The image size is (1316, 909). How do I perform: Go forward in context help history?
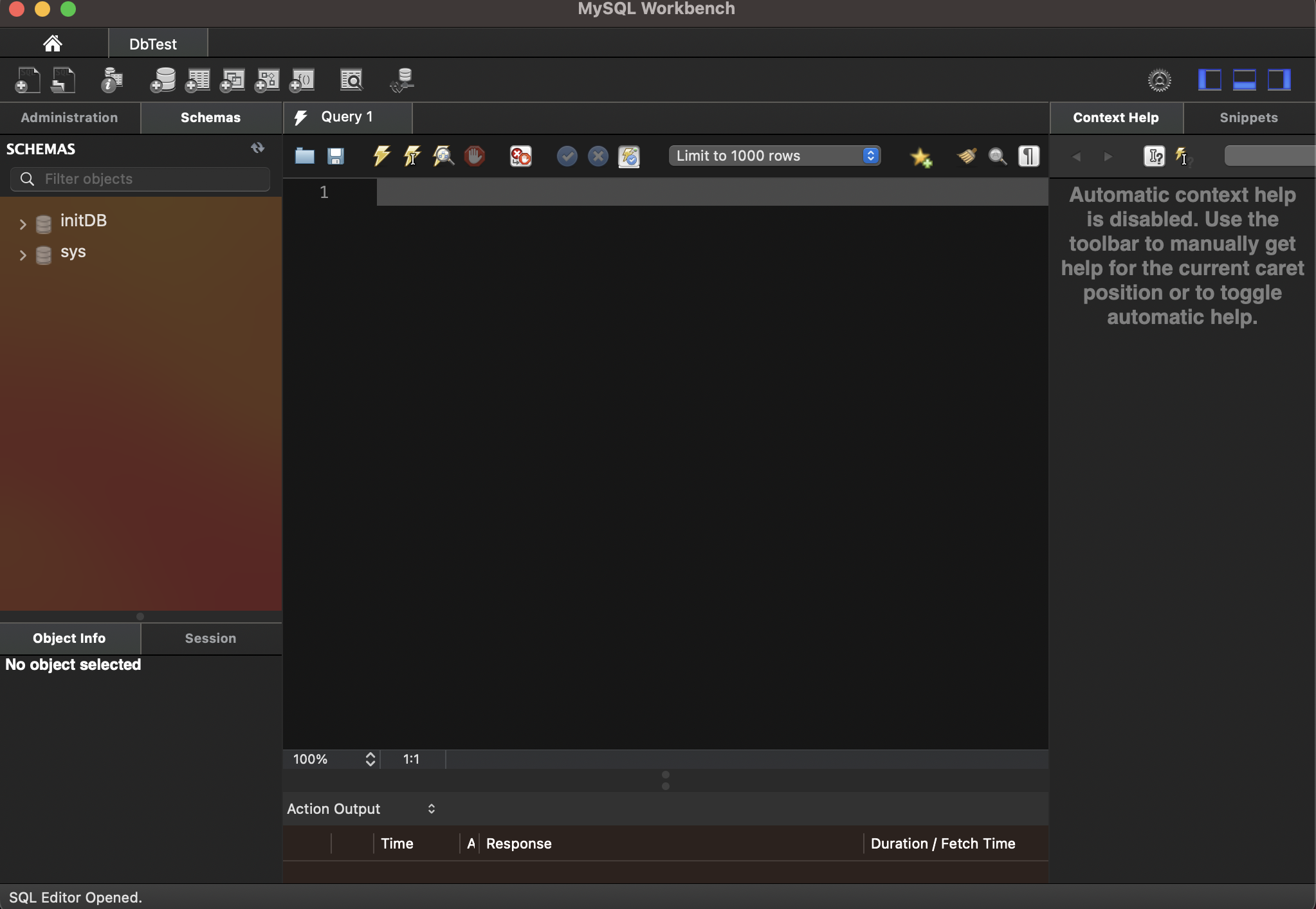pyautogui.click(x=1108, y=156)
